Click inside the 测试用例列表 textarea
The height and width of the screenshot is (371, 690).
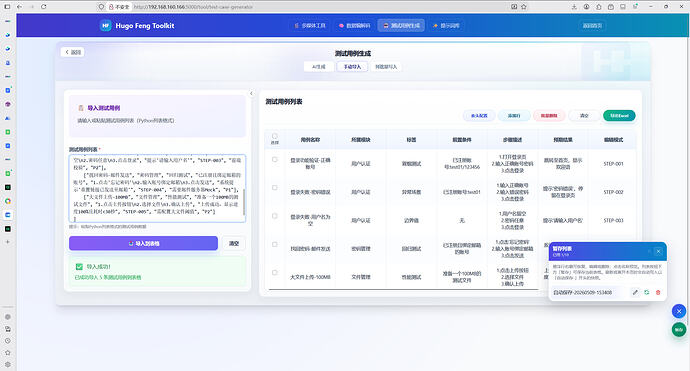point(157,188)
